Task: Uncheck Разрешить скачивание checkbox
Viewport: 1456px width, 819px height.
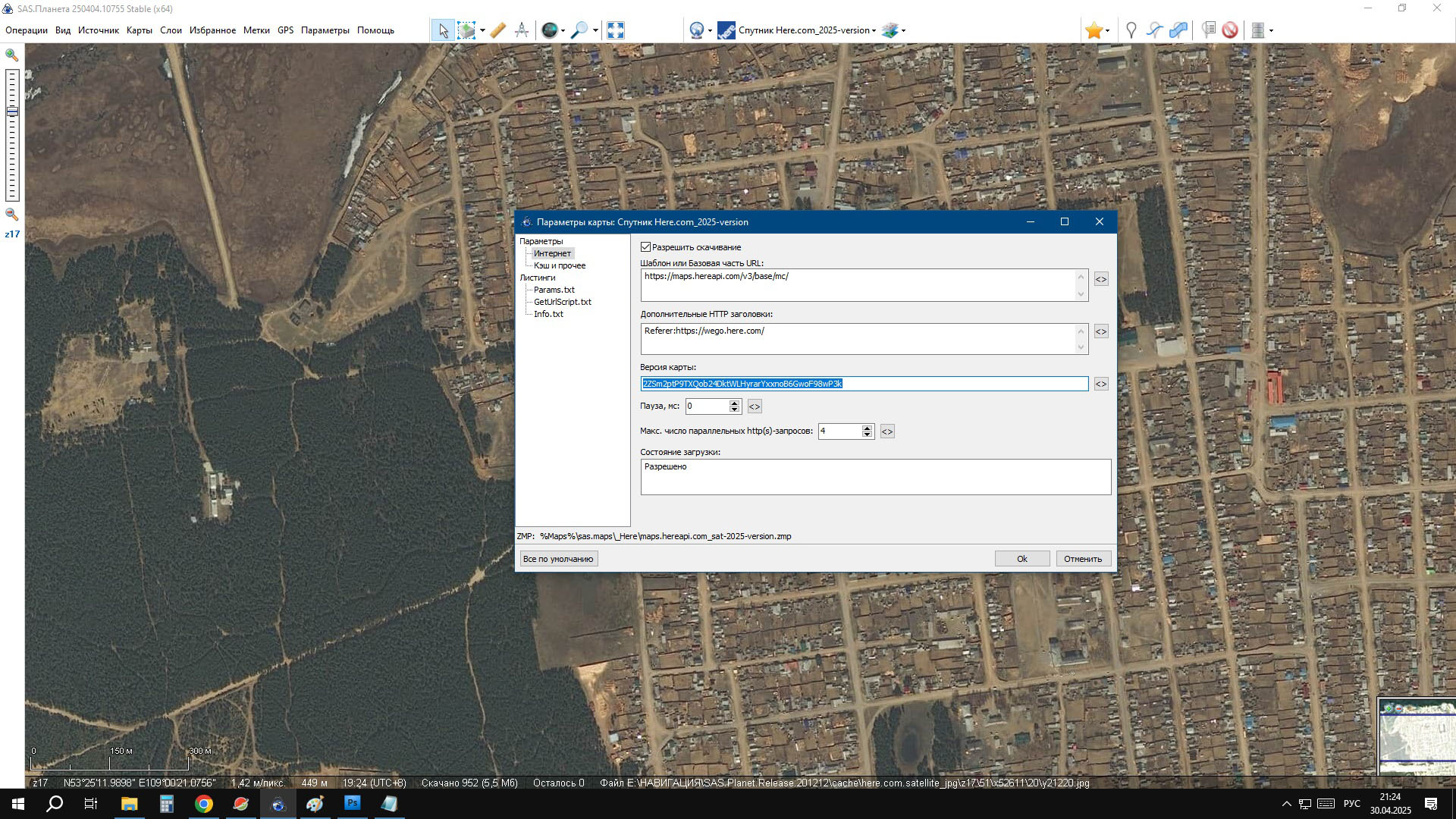Action: pyautogui.click(x=646, y=247)
